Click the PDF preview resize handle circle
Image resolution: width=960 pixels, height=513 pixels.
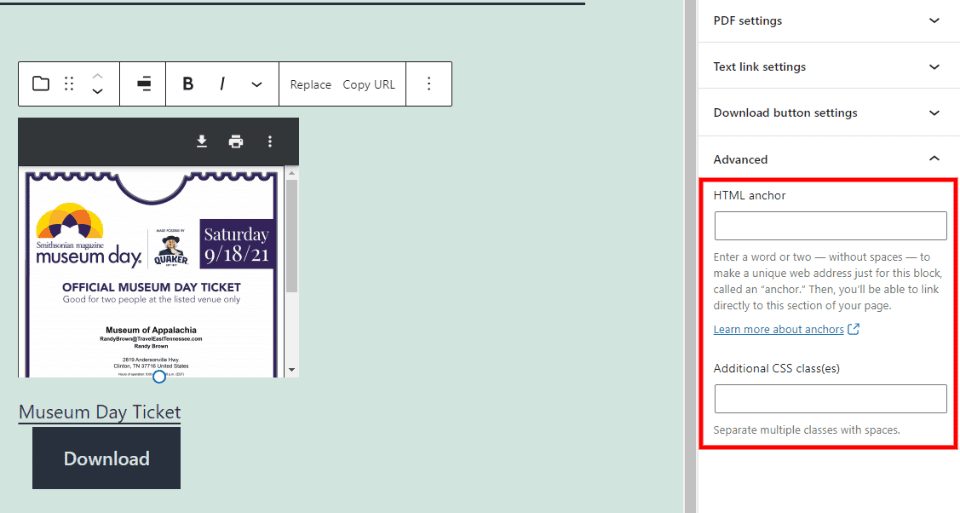(x=159, y=376)
